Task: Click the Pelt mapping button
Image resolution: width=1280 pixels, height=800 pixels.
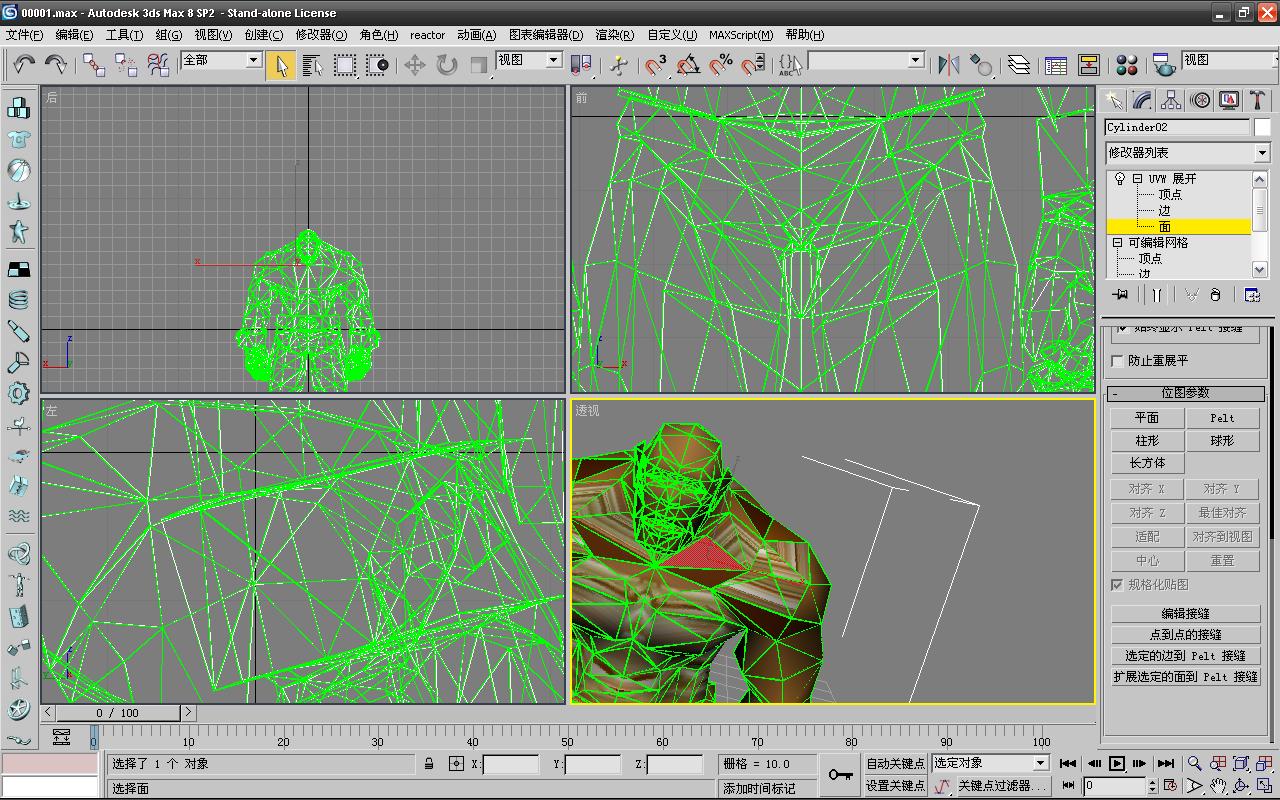Action: [1222, 418]
